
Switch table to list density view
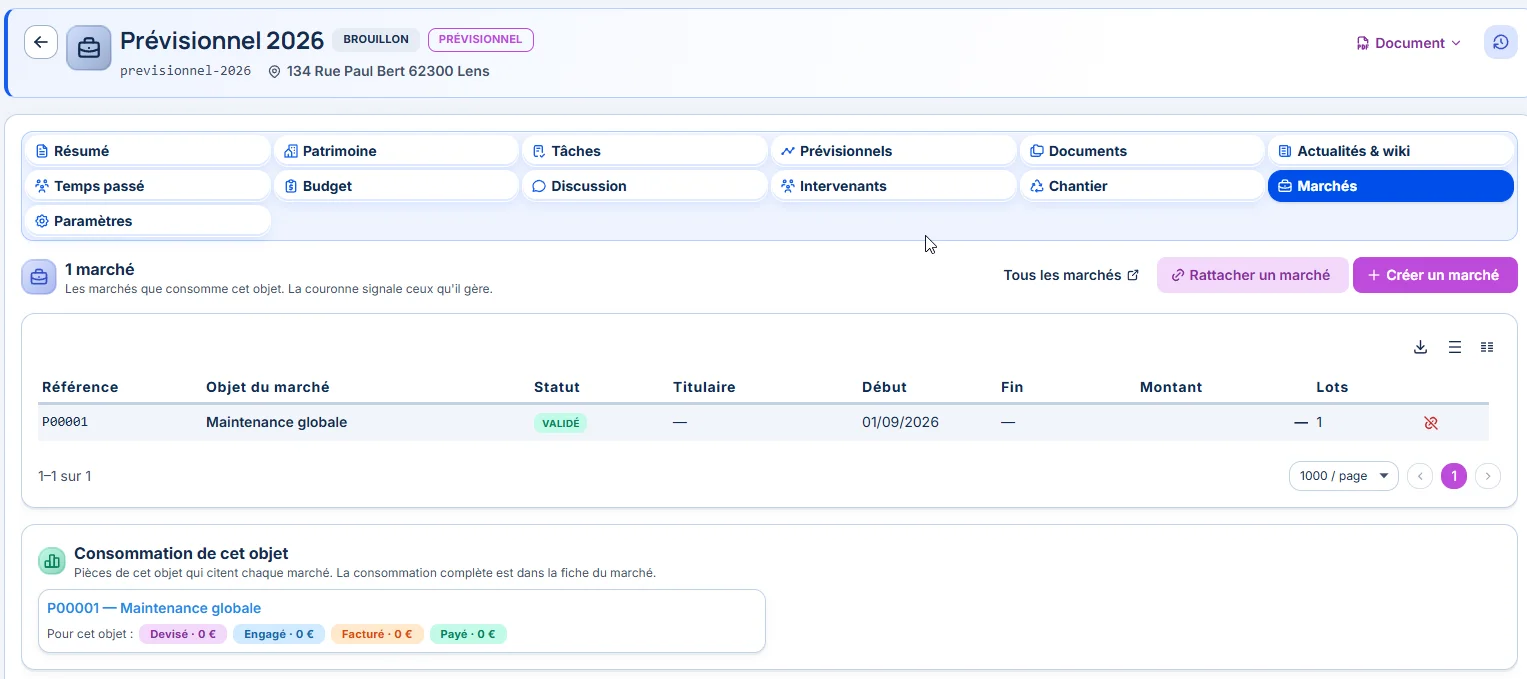coord(1455,347)
